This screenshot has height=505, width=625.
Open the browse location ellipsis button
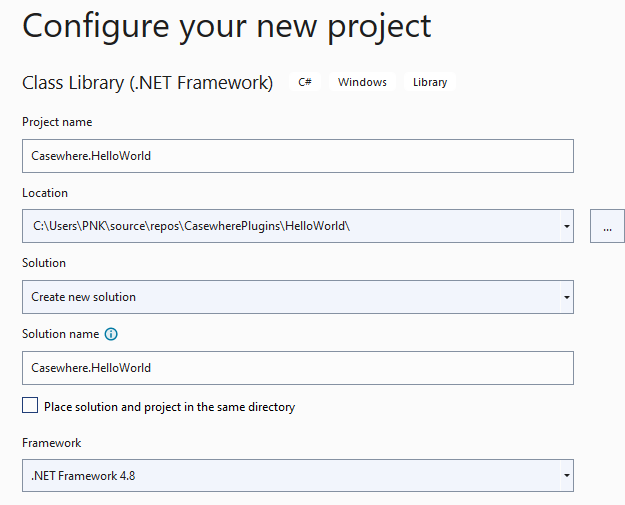(x=607, y=226)
